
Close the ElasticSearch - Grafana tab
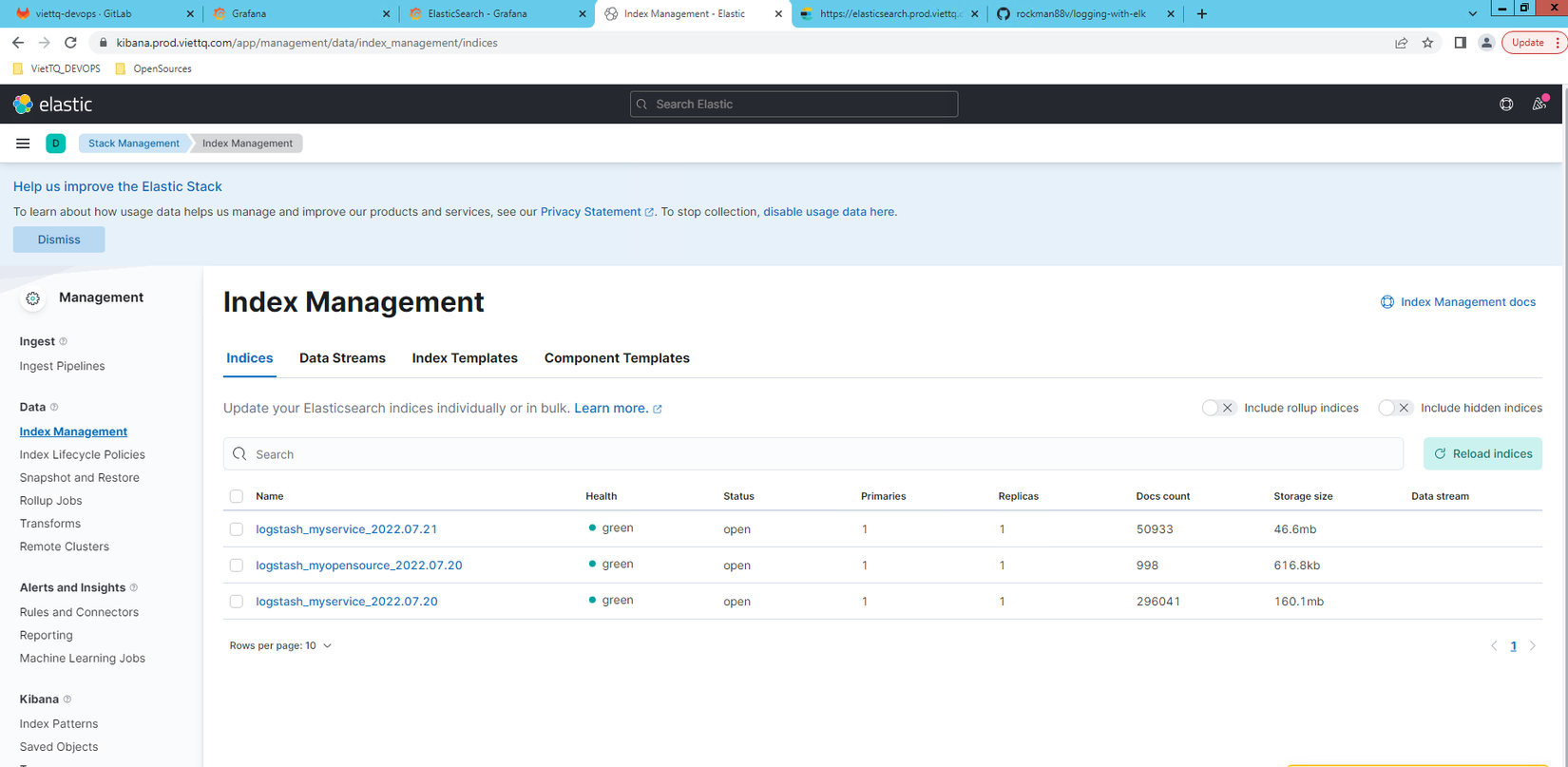pos(583,14)
